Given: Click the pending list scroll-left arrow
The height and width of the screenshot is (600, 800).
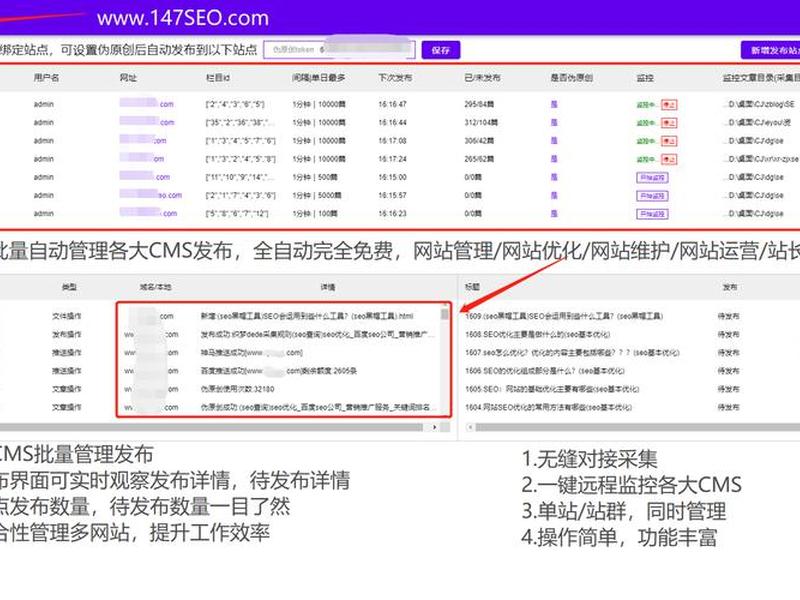Looking at the screenshot, I should (470, 427).
